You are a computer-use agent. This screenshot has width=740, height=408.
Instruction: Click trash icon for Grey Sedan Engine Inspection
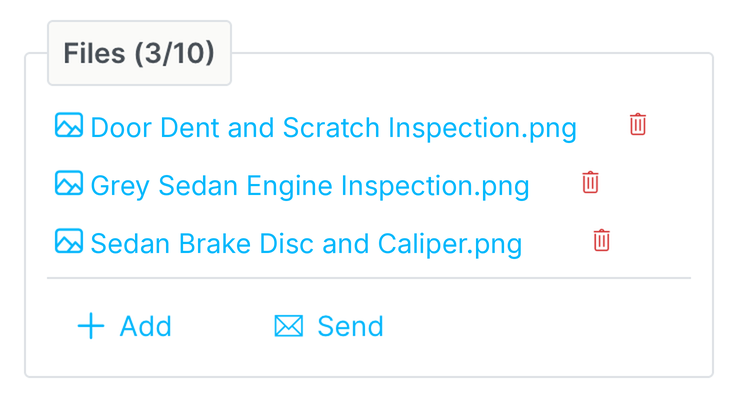(x=590, y=183)
